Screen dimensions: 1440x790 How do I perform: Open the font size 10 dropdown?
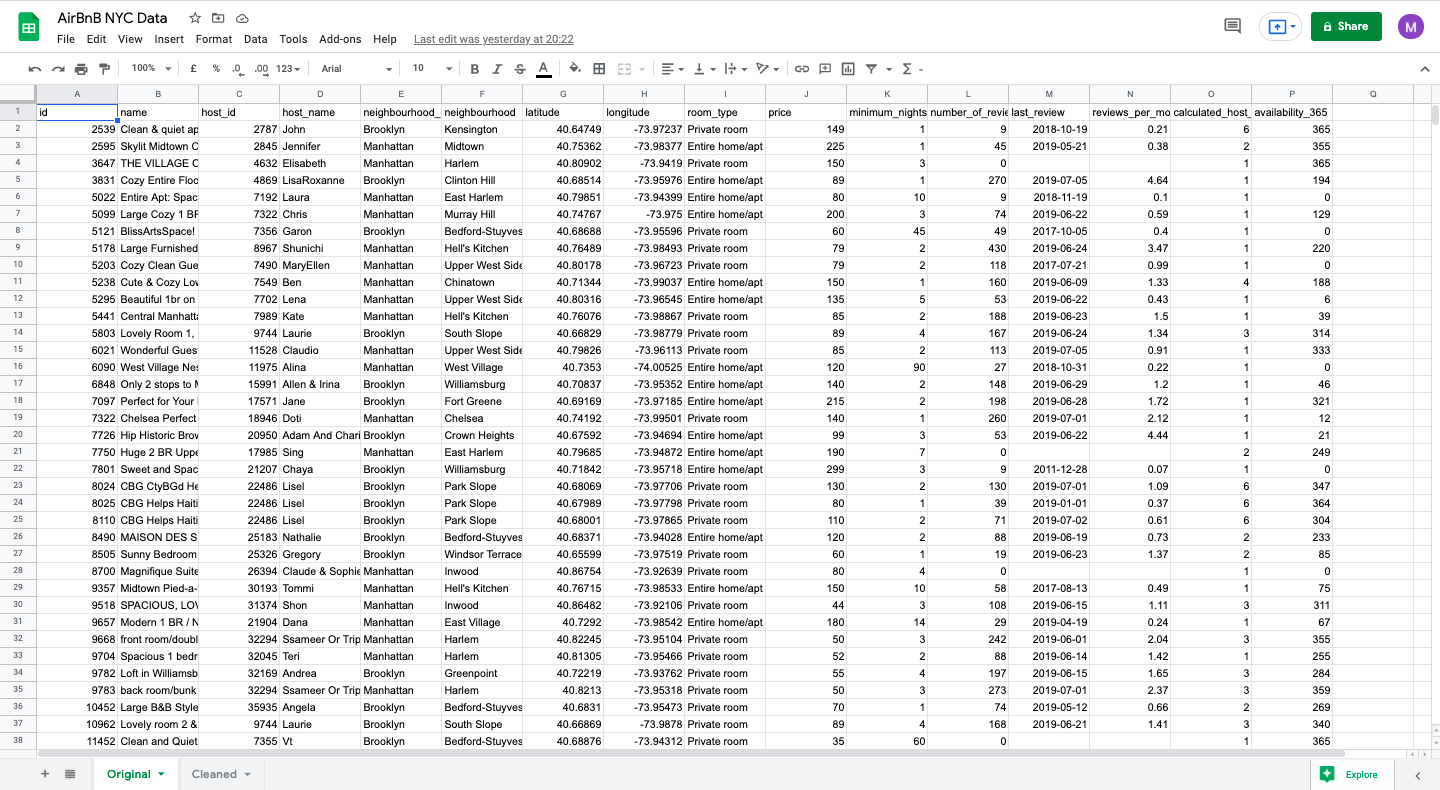tap(430, 69)
